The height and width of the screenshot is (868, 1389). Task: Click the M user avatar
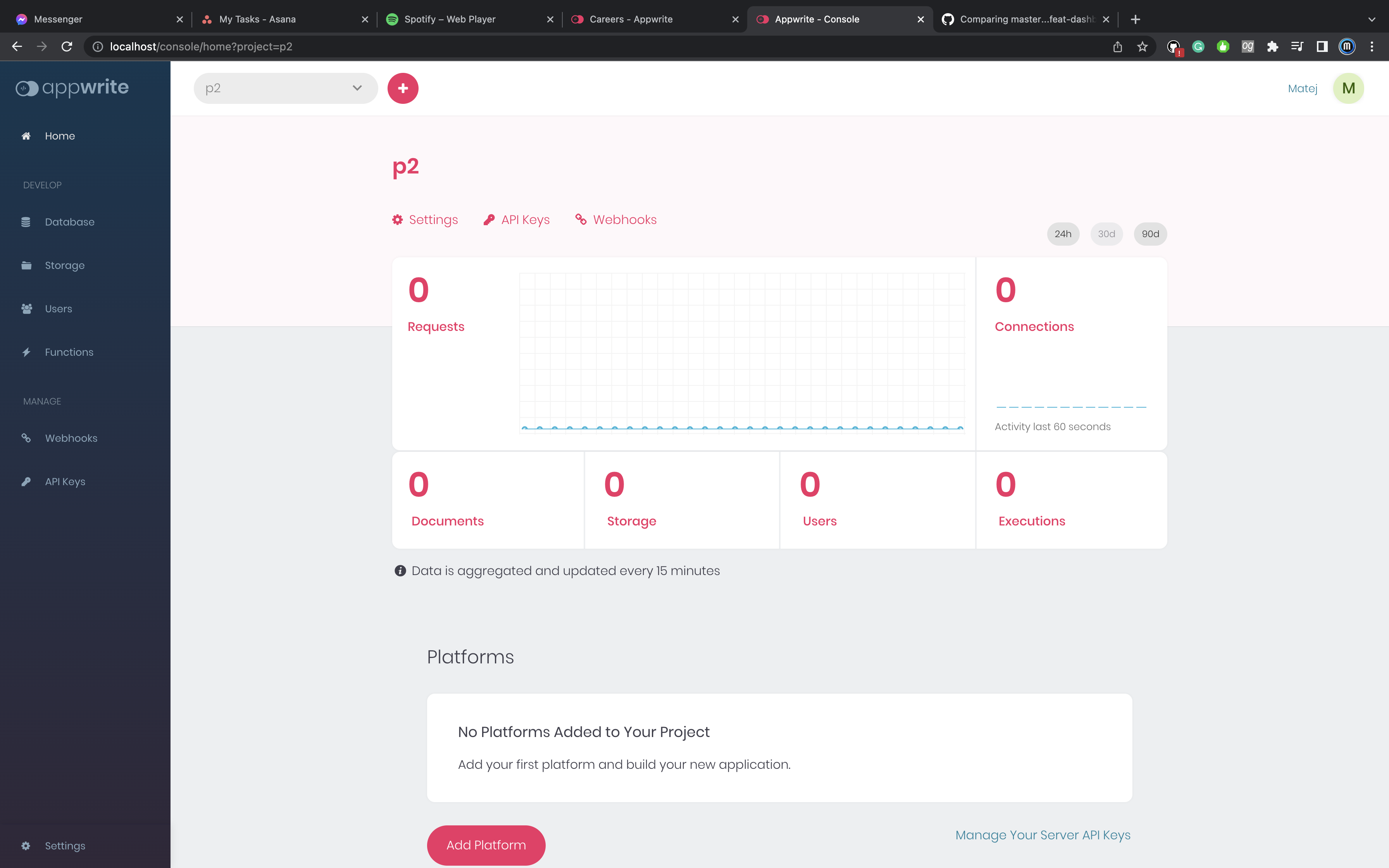pyautogui.click(x=1348, y=88)
